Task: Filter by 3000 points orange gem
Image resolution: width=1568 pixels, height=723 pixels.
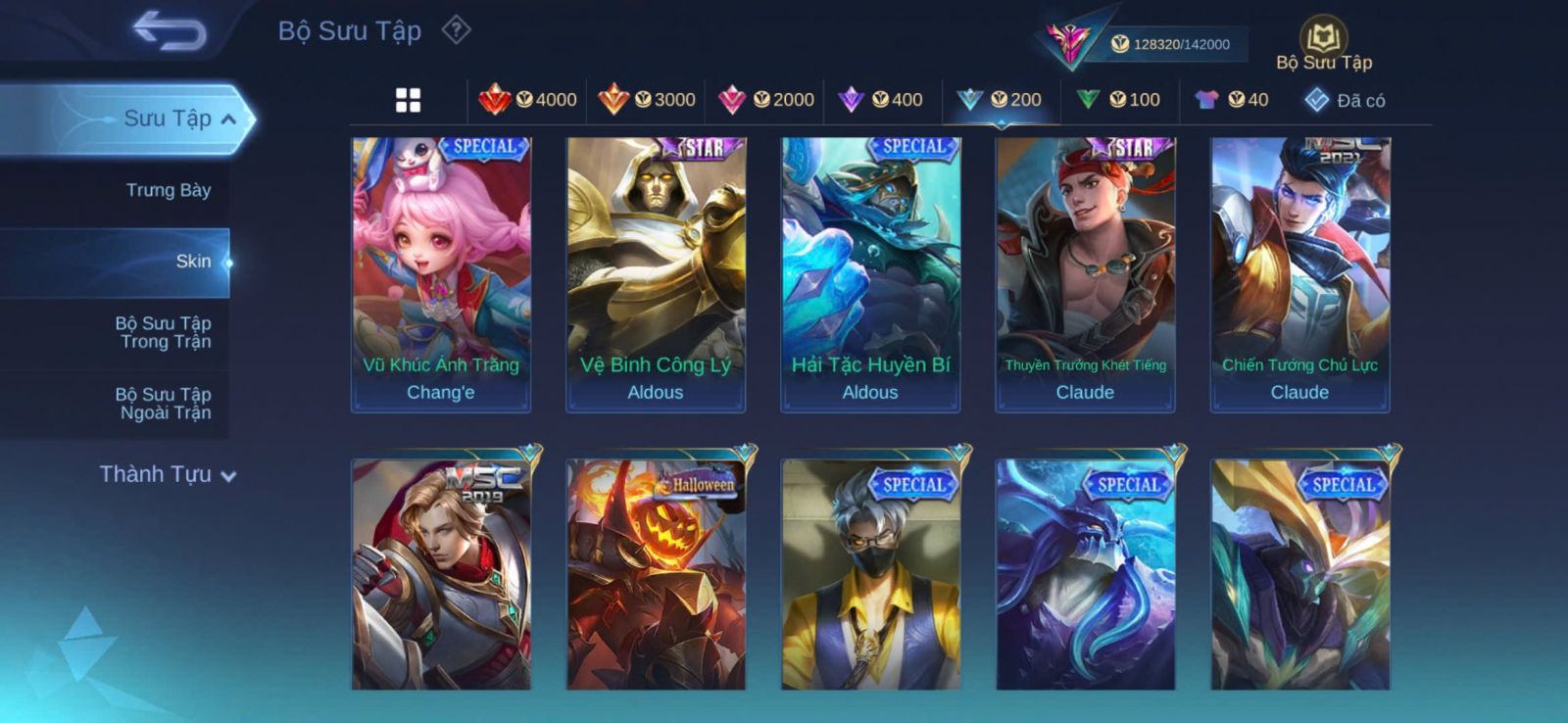Action: [647, 99]
